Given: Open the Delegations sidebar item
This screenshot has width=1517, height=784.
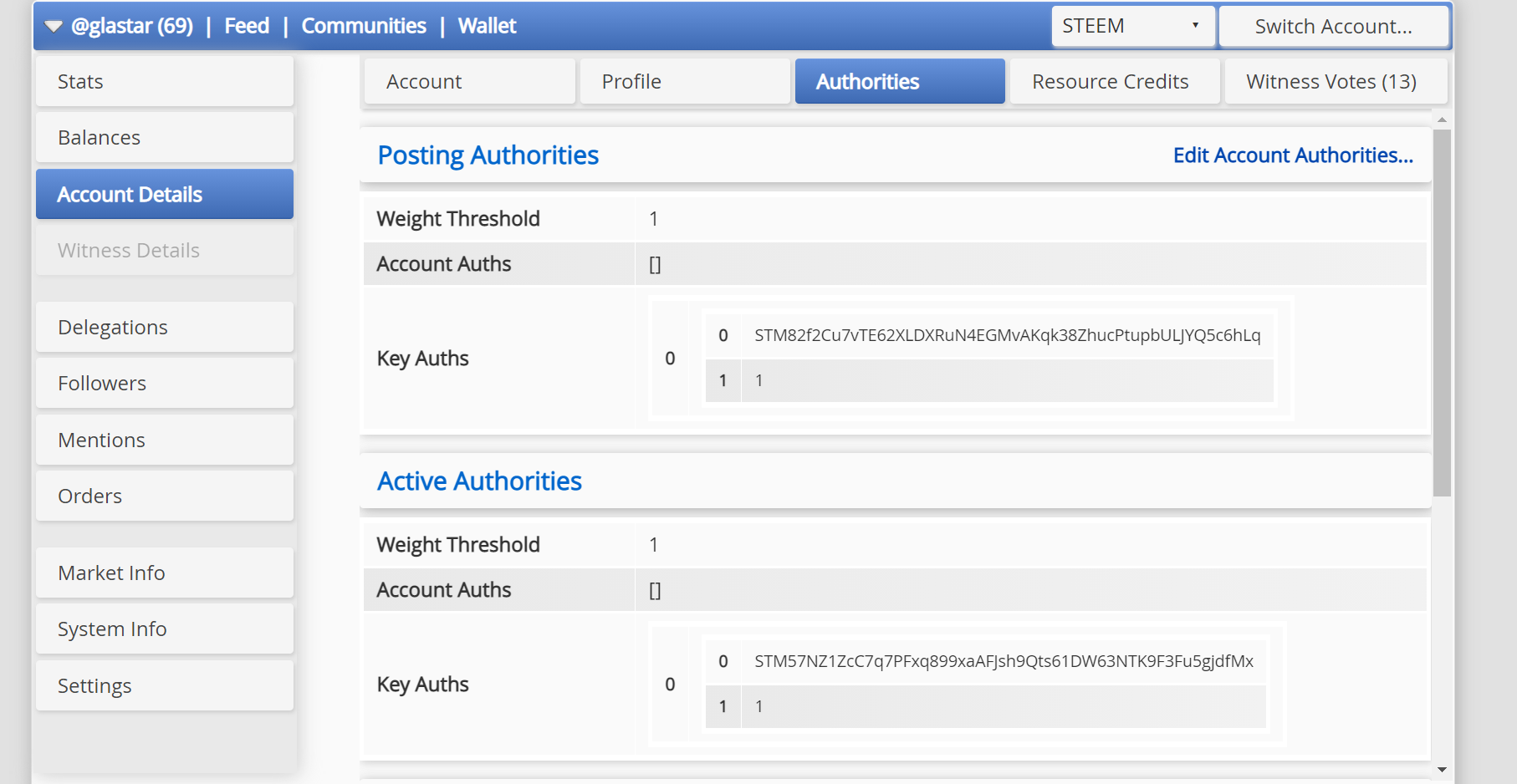Looking at the screenshot, I should click(165, 328).
